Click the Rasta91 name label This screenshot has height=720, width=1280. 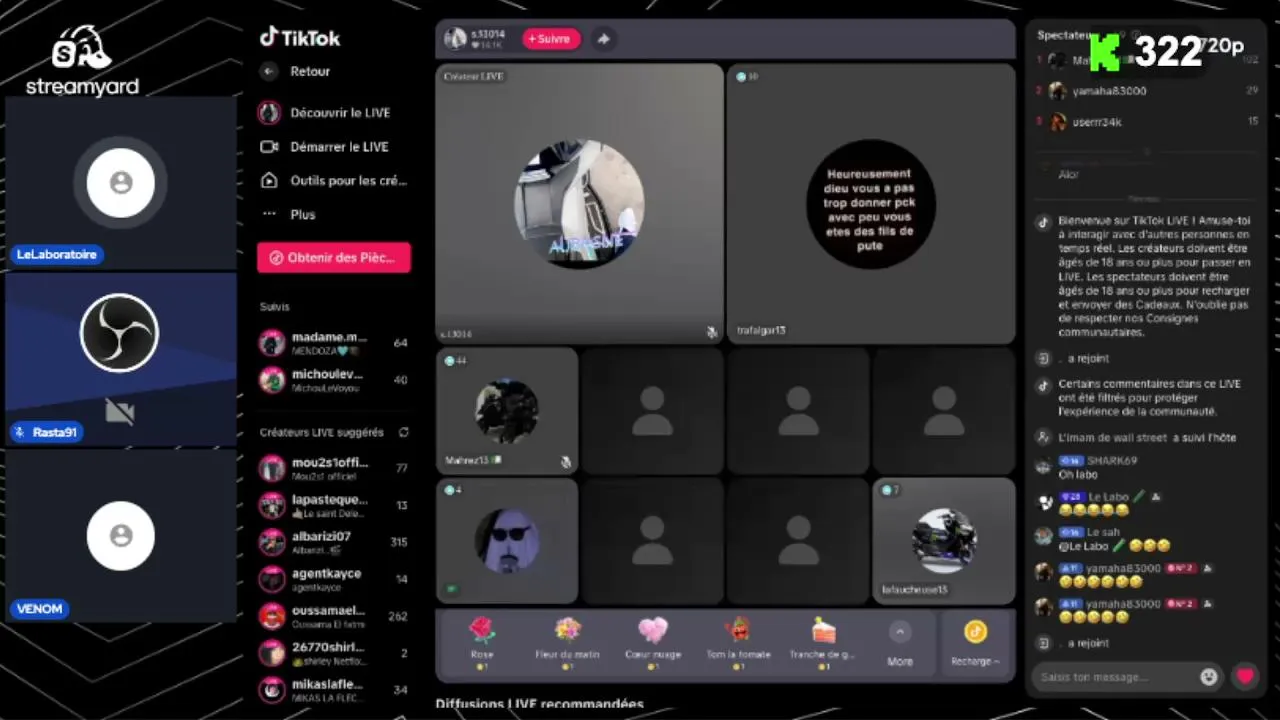(x=54, y=432)
